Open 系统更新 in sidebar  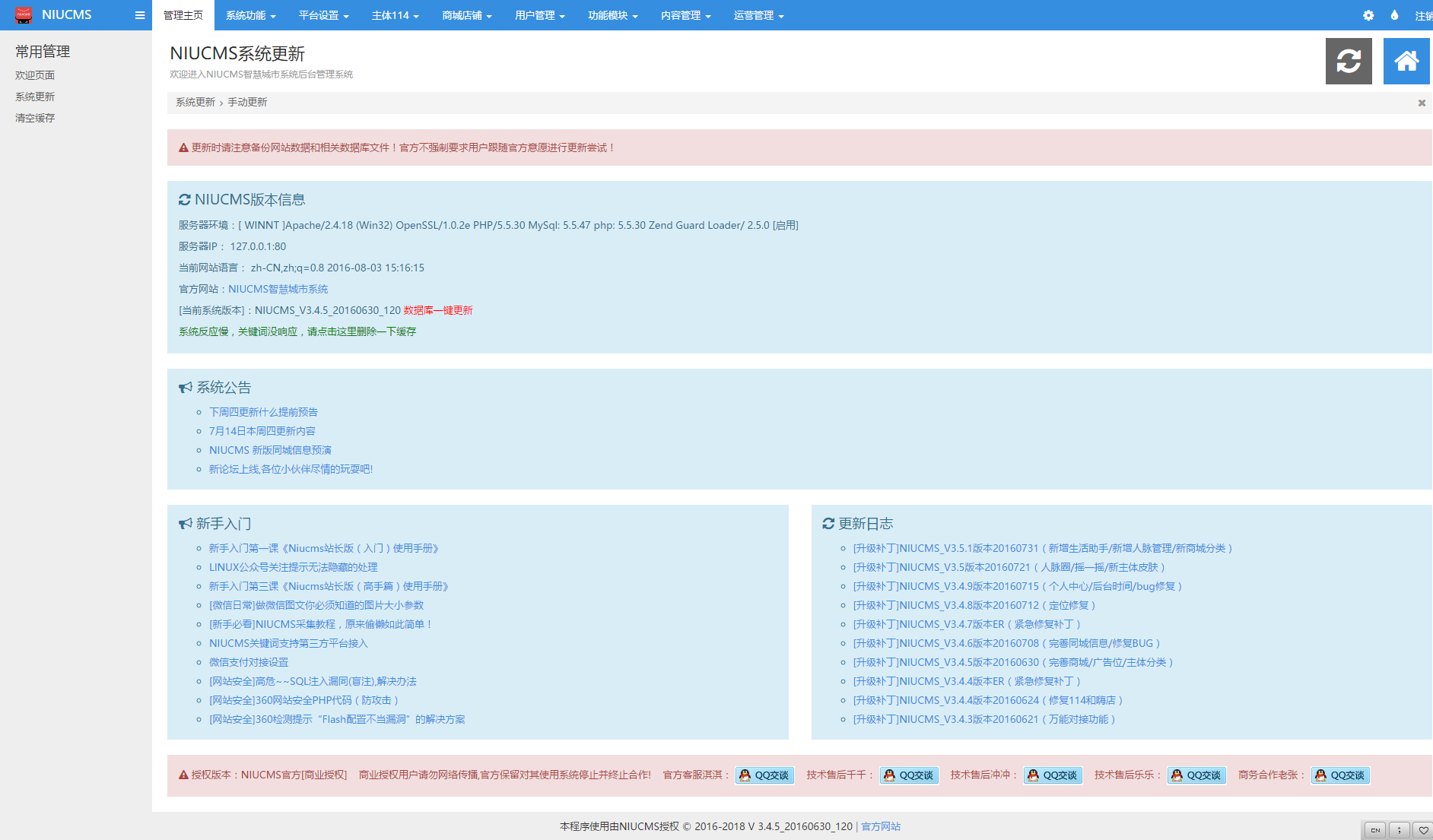[35, 97]
